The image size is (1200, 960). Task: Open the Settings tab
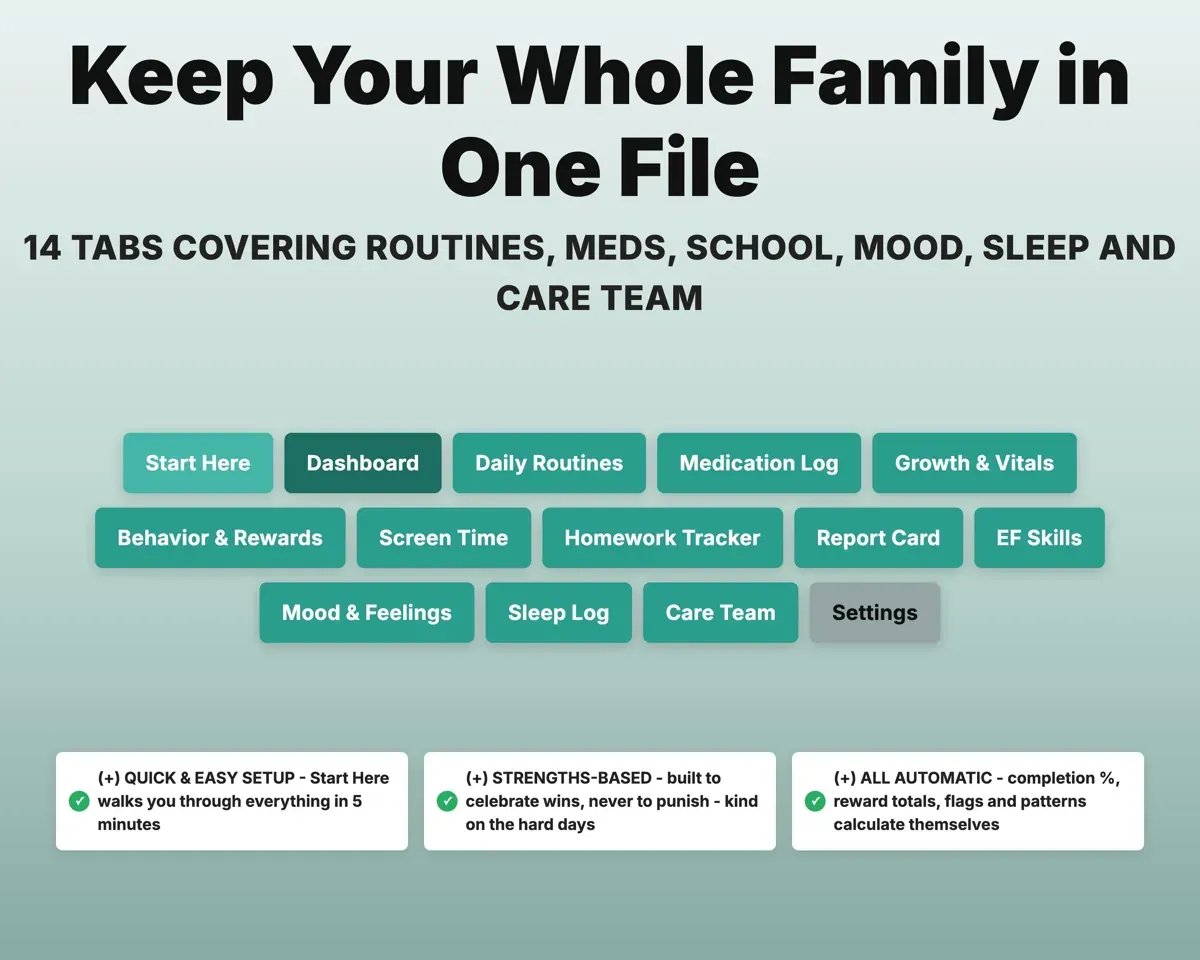(875, 613)
